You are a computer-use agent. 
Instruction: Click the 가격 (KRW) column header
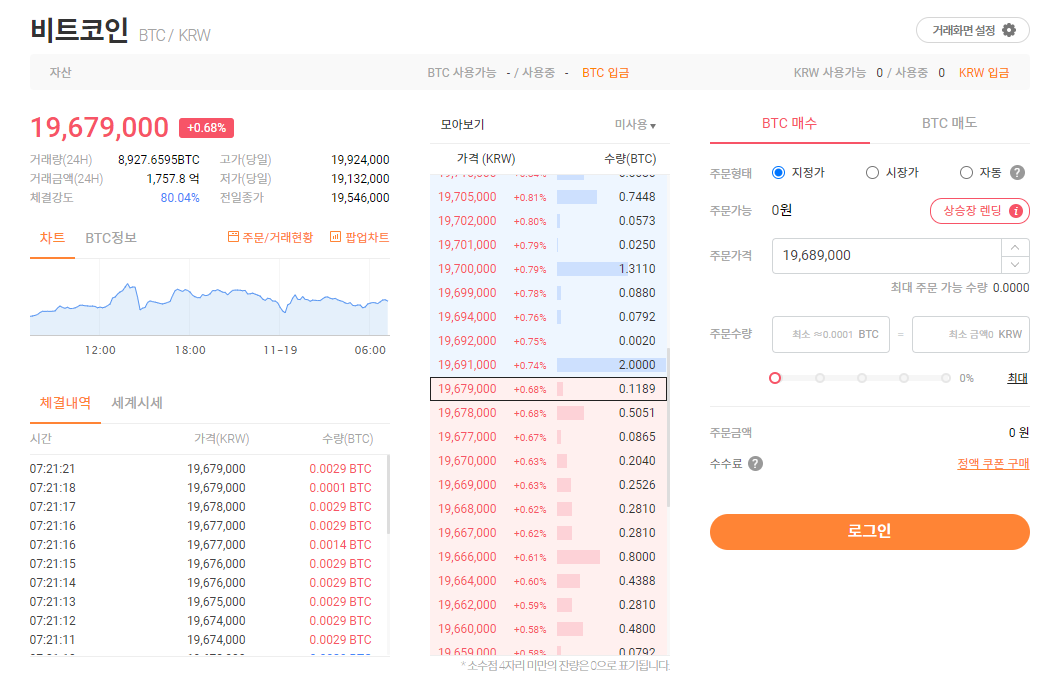(x=486, y=159)
